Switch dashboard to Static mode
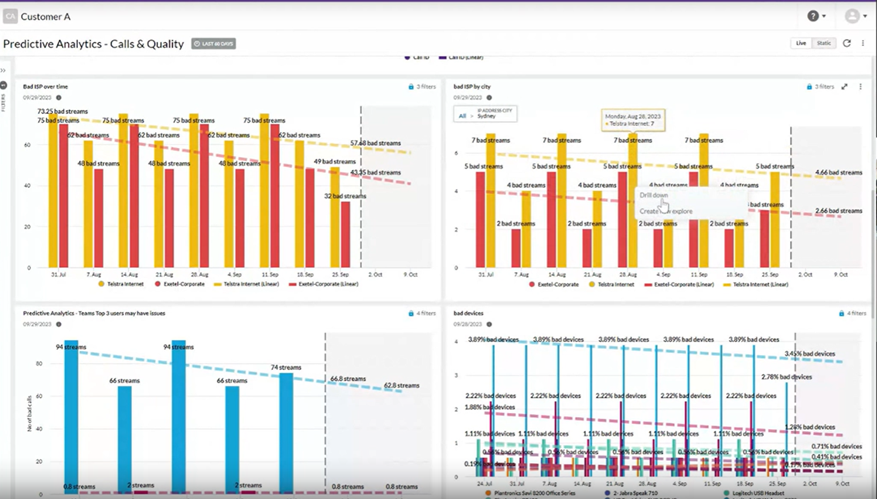This screenshot has height=499, width=877. (x=823, y=43)
